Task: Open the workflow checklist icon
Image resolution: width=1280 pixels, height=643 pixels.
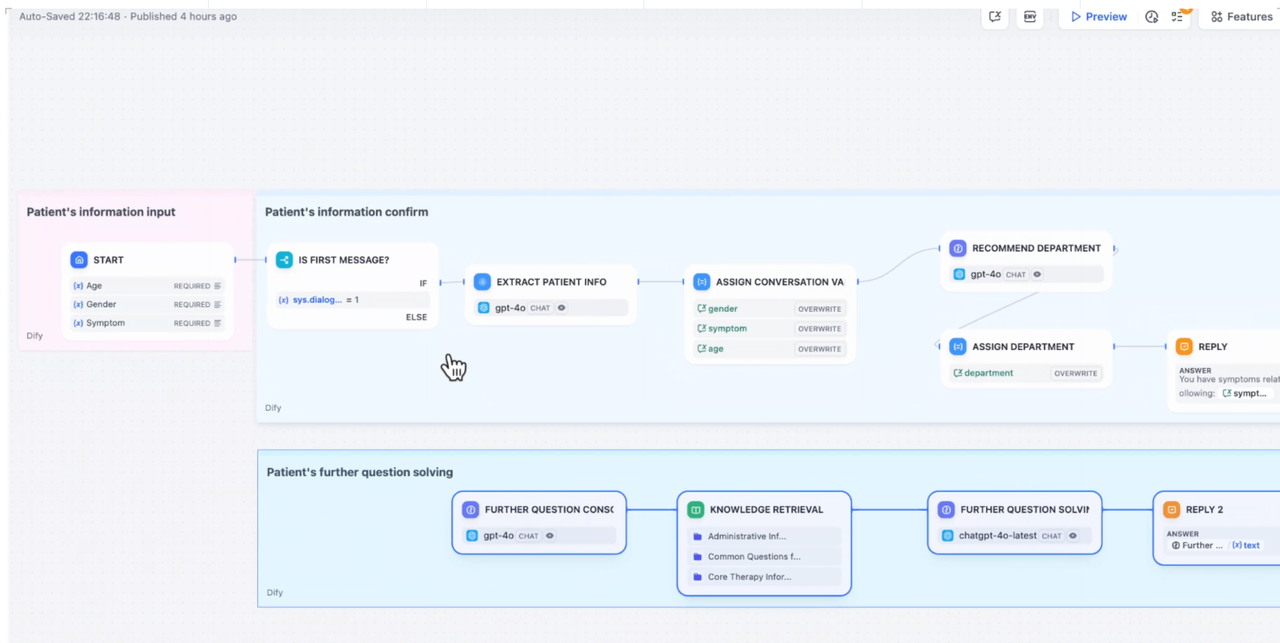Action: pos(1178,17)
